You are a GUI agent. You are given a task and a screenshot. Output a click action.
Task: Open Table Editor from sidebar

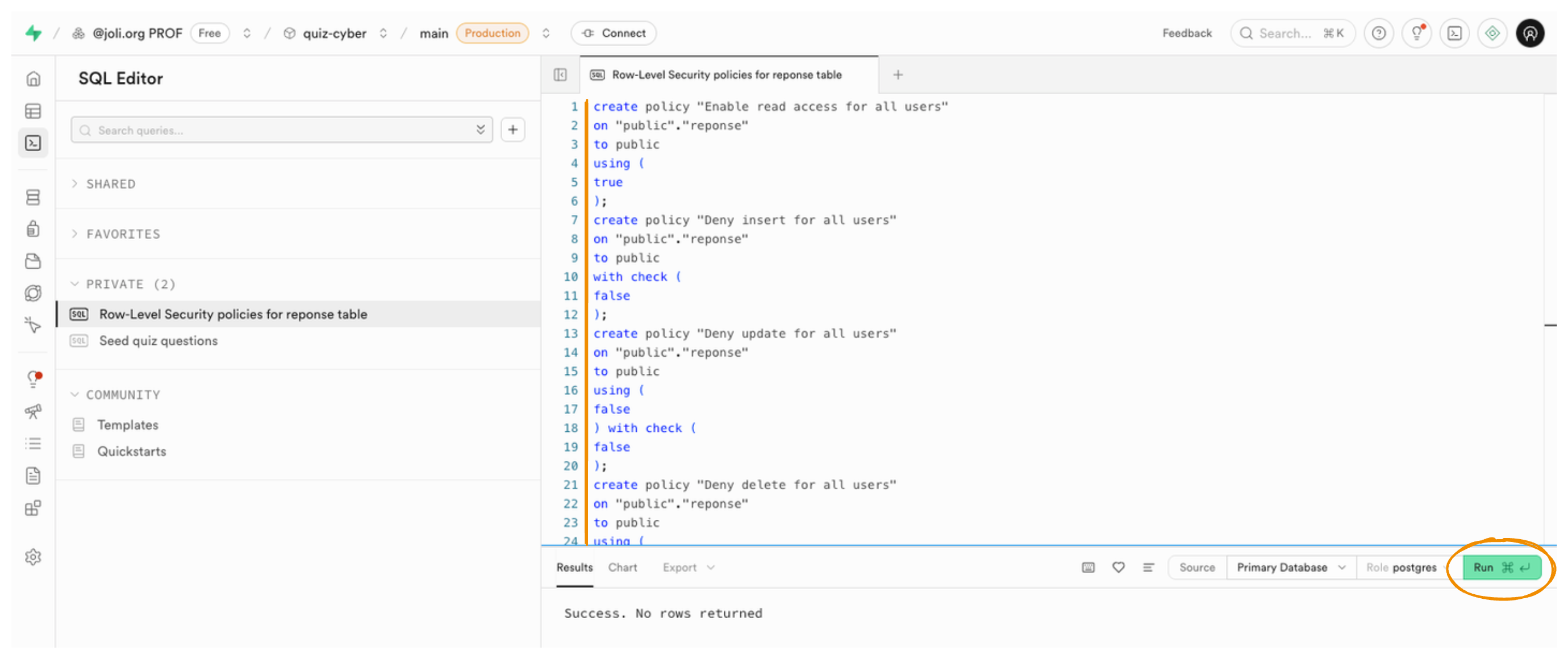(x=34, y=111)
